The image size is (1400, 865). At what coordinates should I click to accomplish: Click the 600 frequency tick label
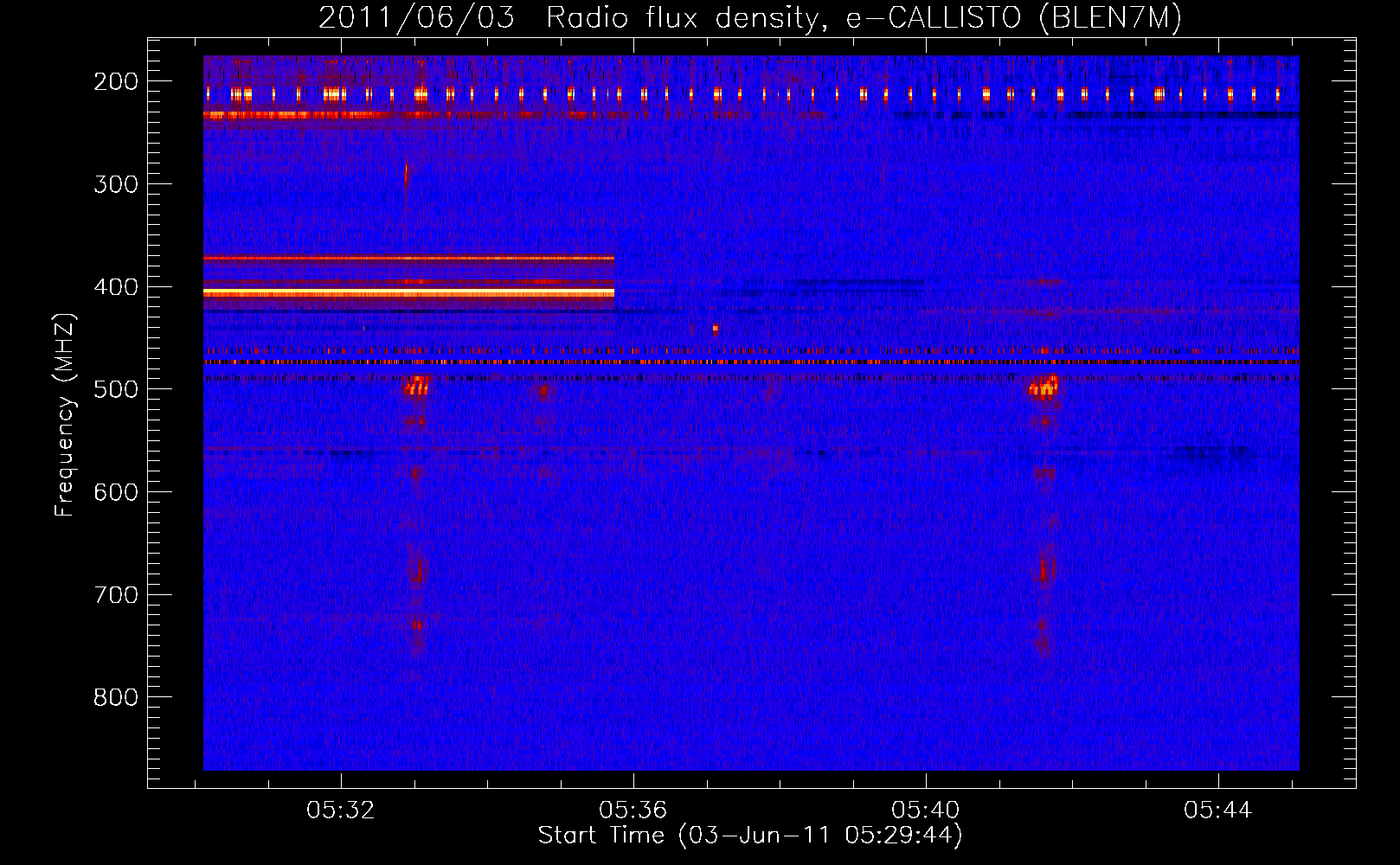pyautogui.click(x=116, y=492)
